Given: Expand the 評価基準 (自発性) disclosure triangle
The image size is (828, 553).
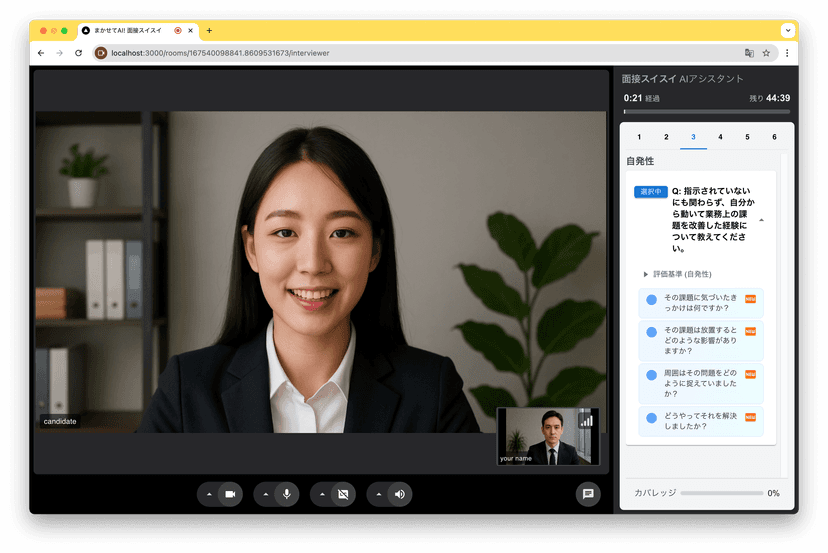Looking at the screenshot, I should tap(645, 274).
